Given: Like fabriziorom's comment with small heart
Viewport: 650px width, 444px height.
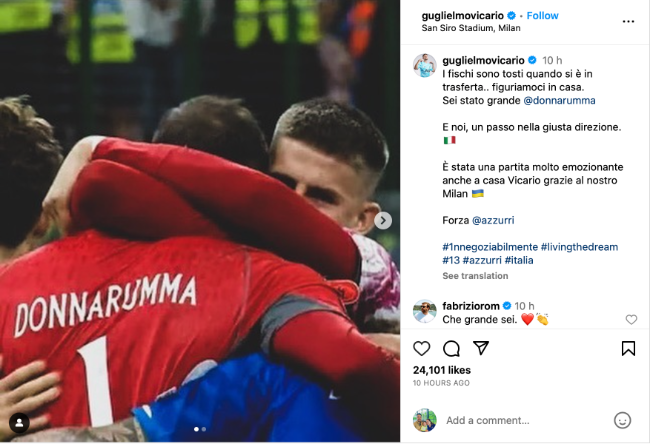Looking at the screenshot, I should click(x=631, y=319).
